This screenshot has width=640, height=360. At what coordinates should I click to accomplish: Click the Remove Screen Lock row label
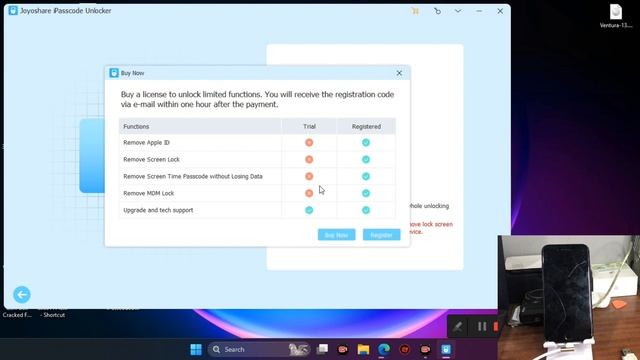tap(151, 160)
